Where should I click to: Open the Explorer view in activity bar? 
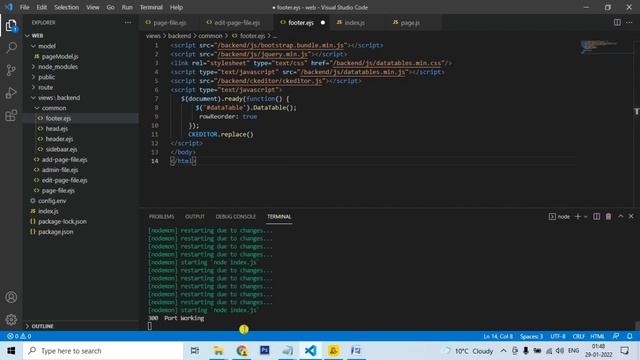11,26
